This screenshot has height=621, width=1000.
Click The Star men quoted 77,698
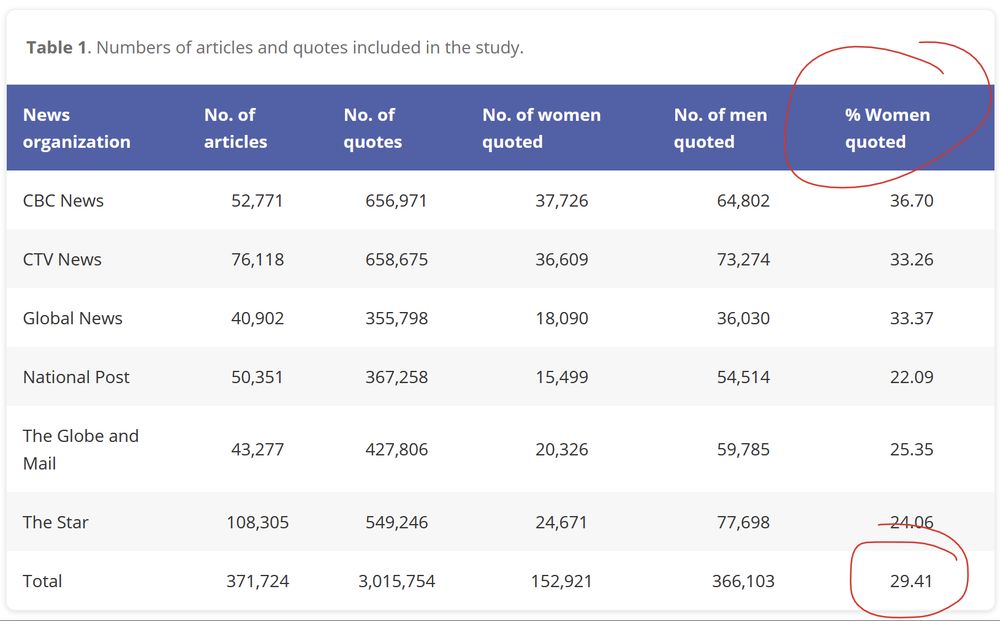pos(743,522)
